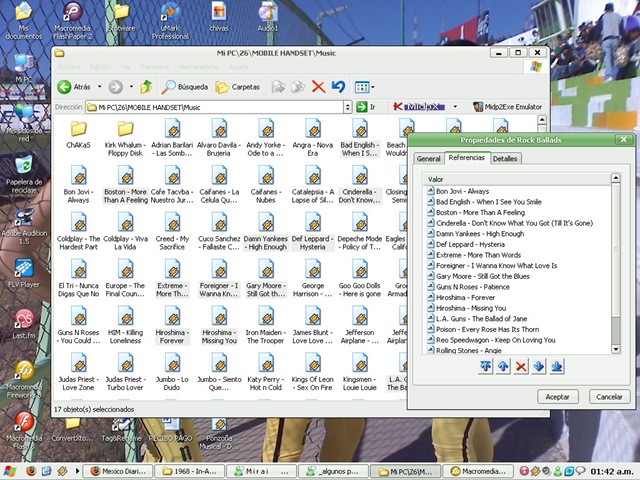The width and height of the screenshot is (640, 480).
Task: Click the red X remove icon under the list
Action: click(521, 366)
